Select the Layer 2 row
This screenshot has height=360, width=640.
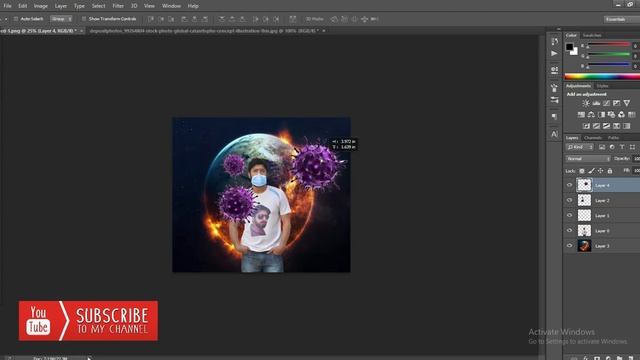601,200
